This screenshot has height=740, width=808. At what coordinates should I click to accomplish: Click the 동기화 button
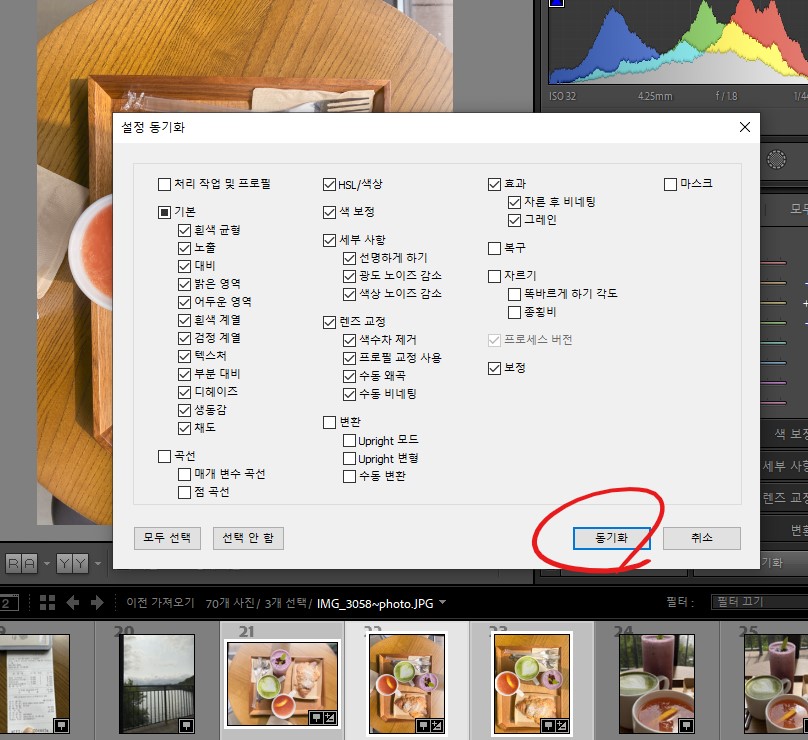click(x=611, y=538)
